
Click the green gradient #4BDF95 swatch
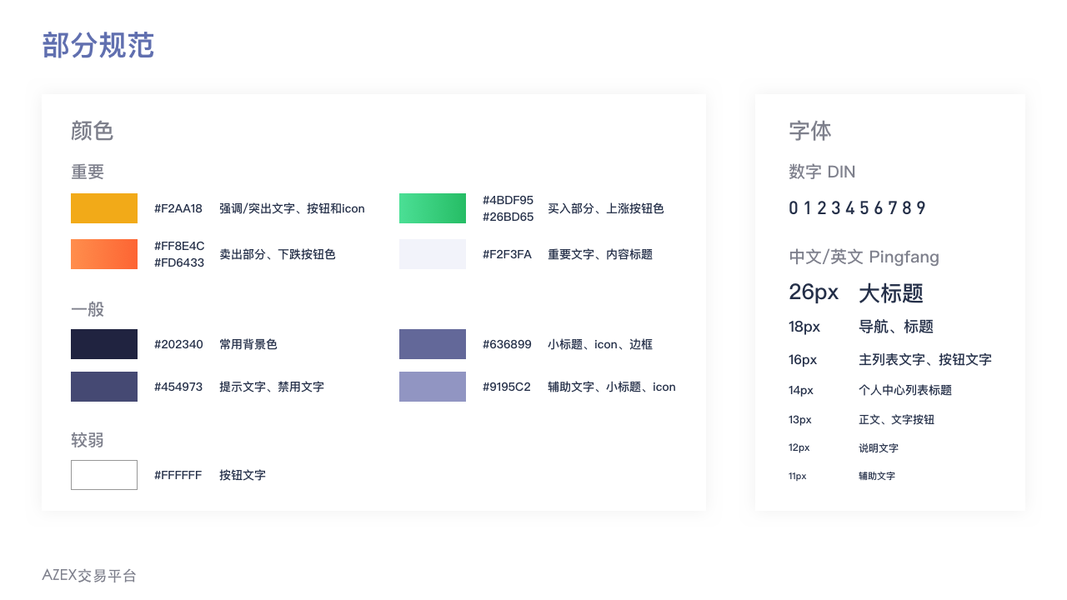click(x=432, y=208)
